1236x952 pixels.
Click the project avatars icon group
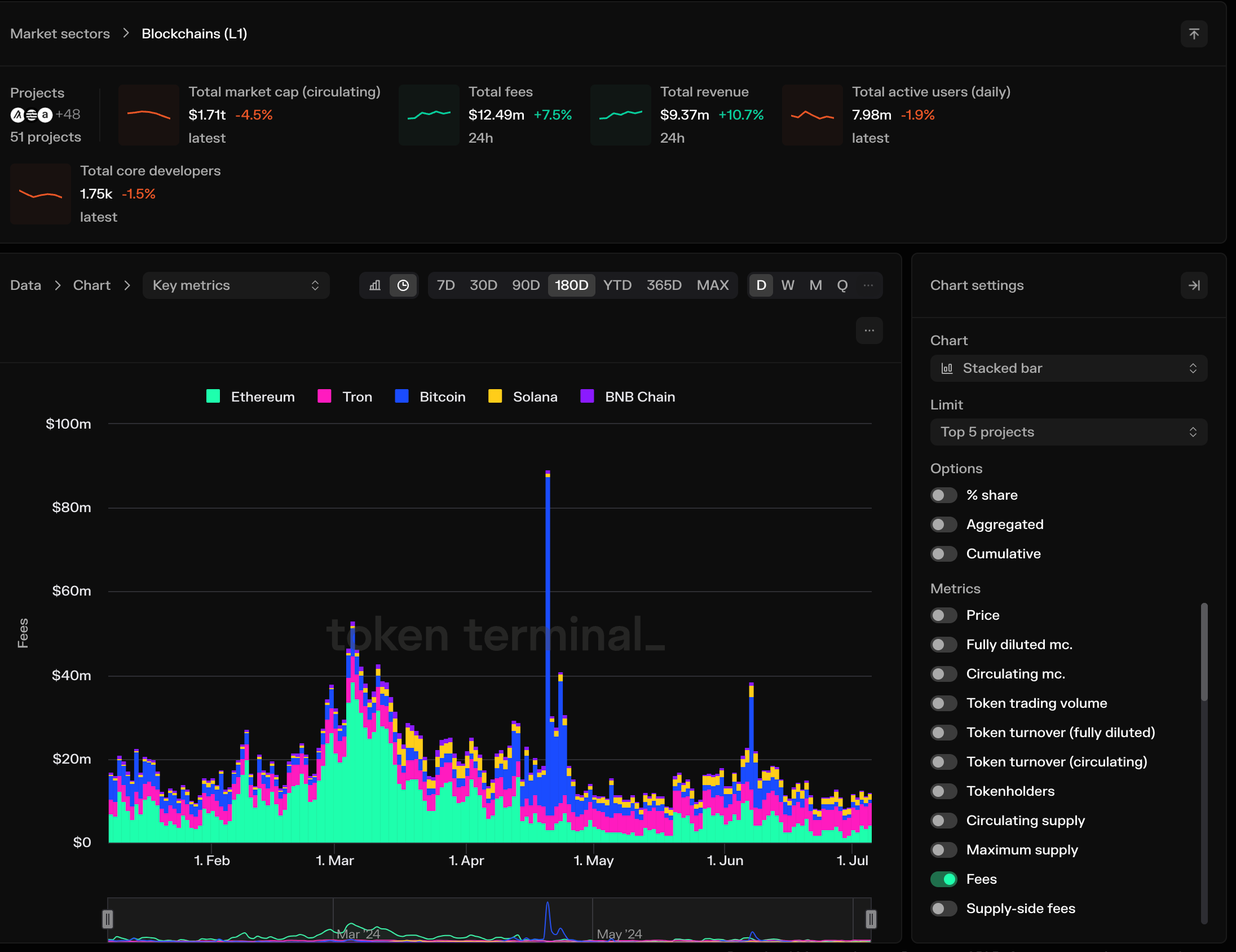[32, 115]
